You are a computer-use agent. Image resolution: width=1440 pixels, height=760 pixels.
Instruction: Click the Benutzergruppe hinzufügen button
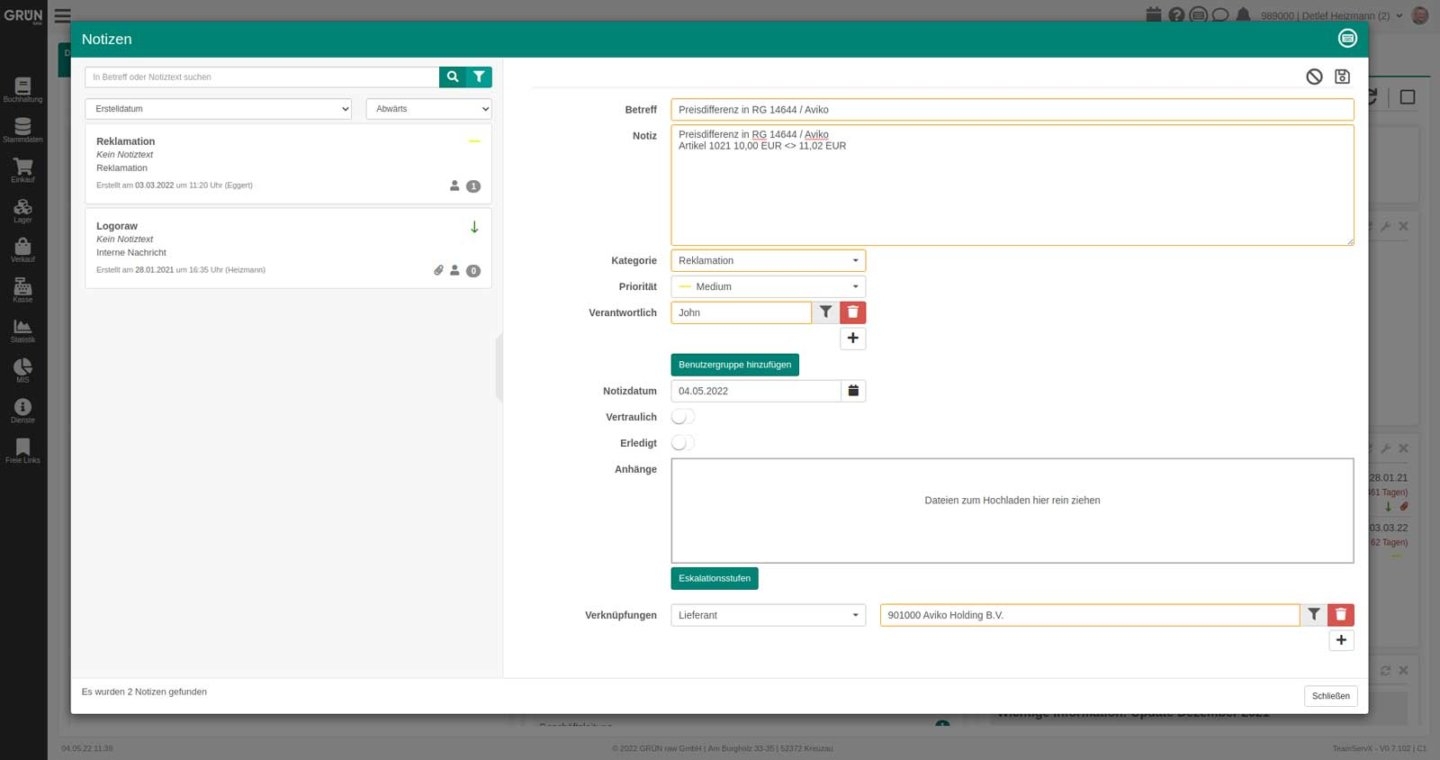(735, 365)
